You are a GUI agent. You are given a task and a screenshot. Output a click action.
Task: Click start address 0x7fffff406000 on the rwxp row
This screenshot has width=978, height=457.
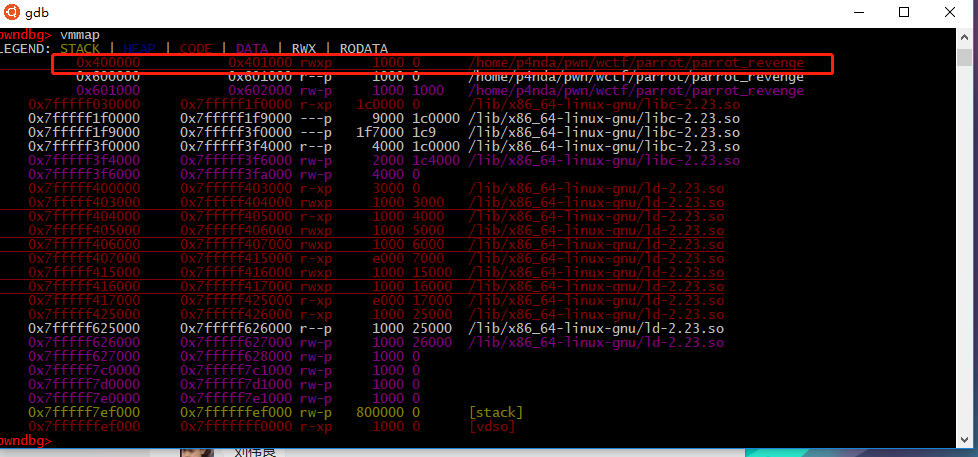(84, 244)
